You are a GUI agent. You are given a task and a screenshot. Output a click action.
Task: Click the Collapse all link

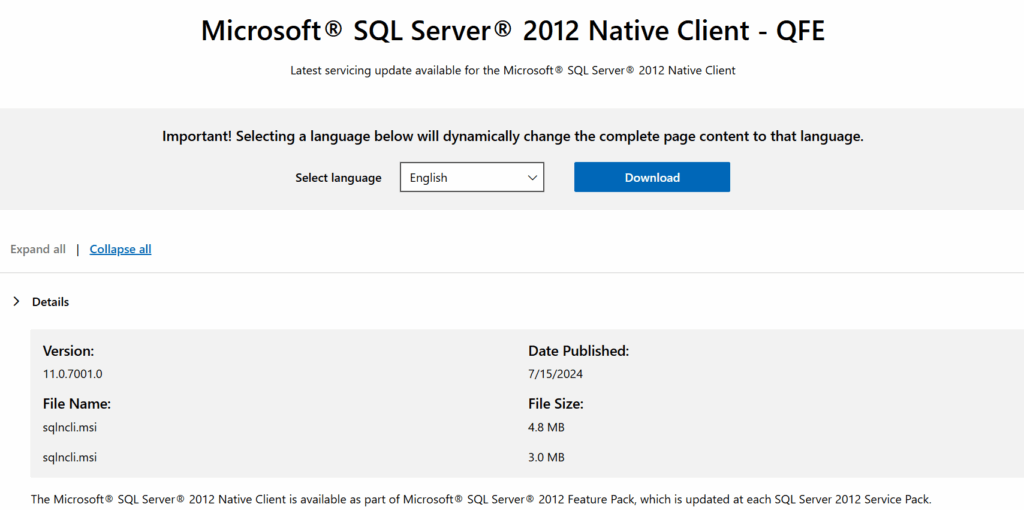pos(120,249)
